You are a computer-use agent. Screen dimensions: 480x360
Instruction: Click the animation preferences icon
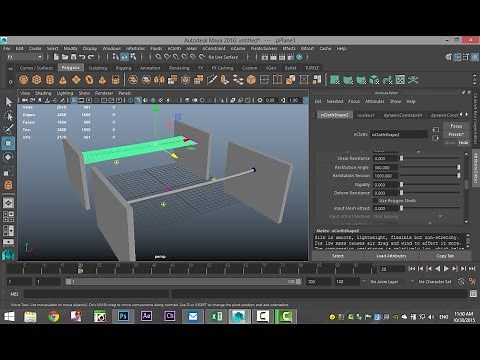coord(472,282)
